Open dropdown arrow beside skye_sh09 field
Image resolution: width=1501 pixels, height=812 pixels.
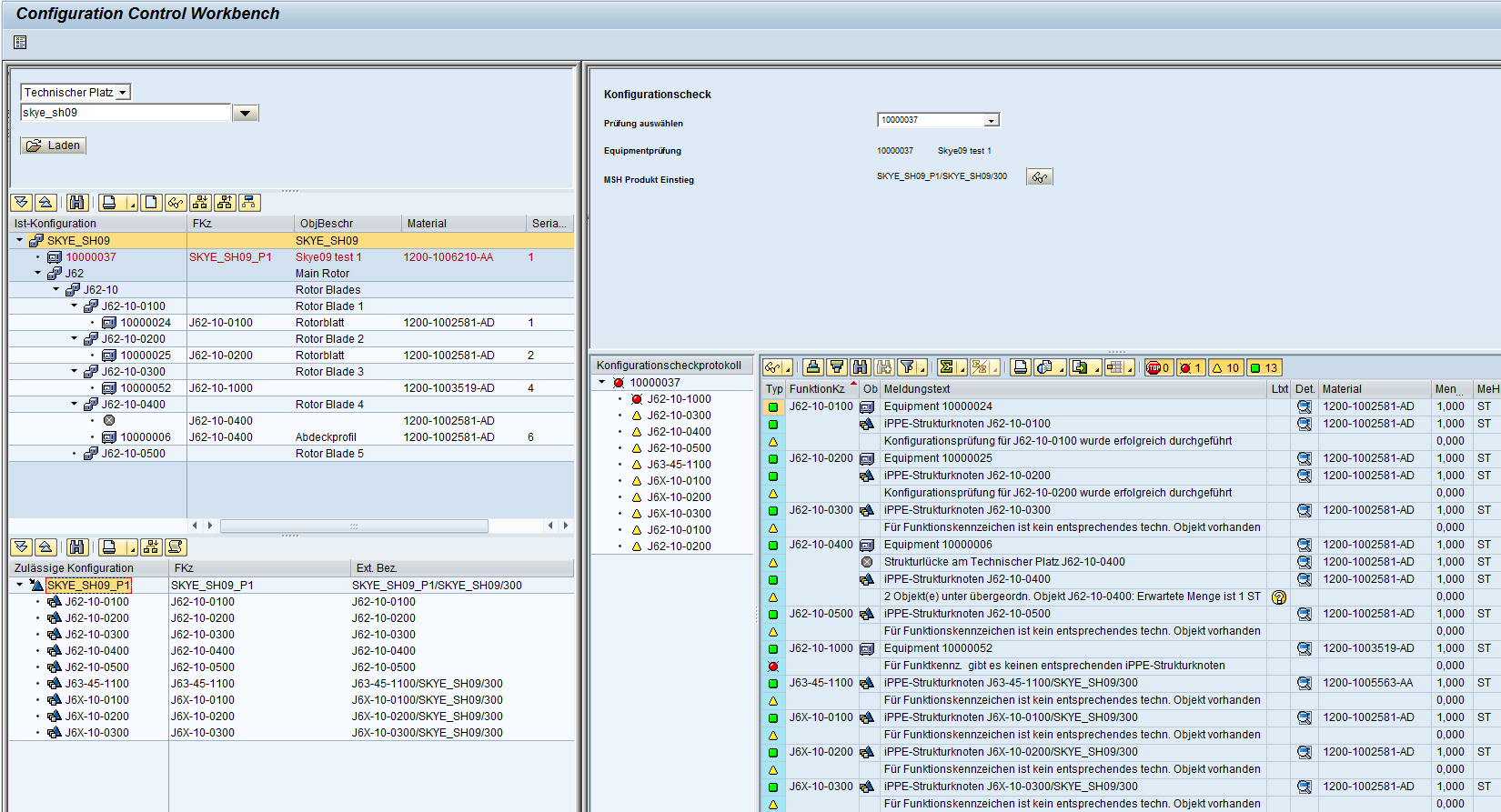pyautogui.click(x=246, y=113)
